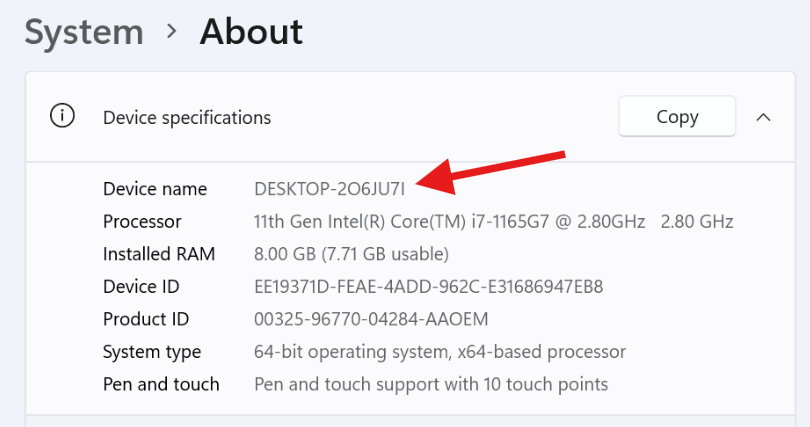Click the 8.00 GB RAM value

pyautogui.click(x=351, y=254)
